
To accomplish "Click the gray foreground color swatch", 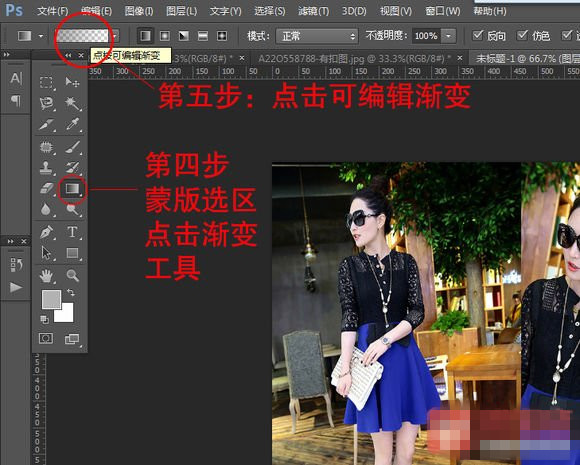I will click(x=51, y=299).
